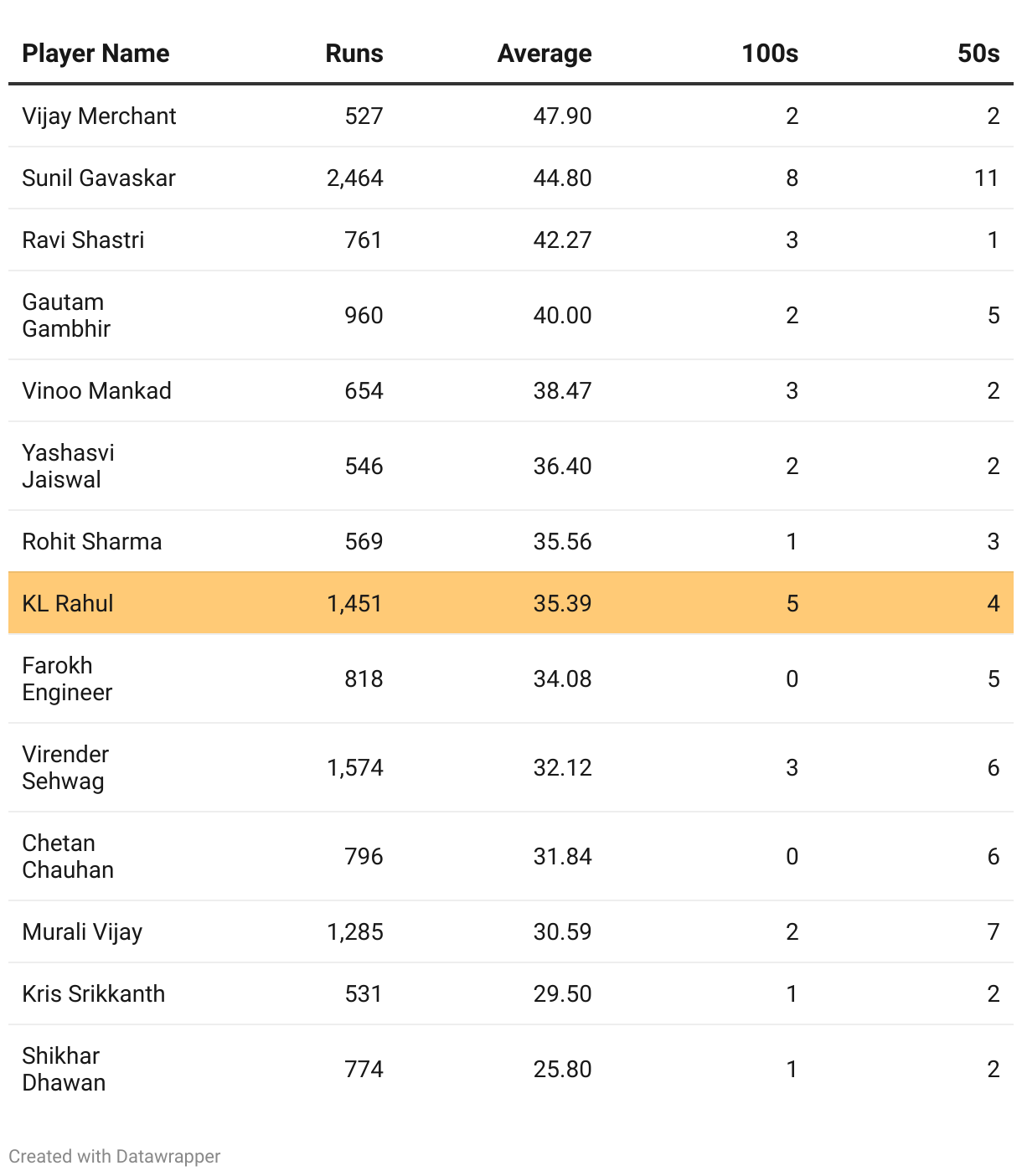This screenshot has height=1176, width=1022.
Task: Click Sunil Gavaskar's name cell
Action: click(99, 178)
